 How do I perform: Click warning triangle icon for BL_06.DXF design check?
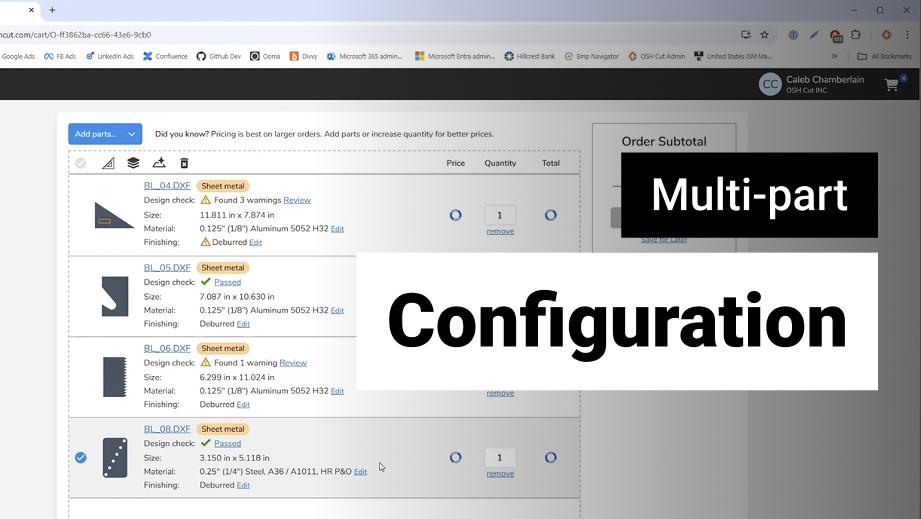(x=206, y=362)
